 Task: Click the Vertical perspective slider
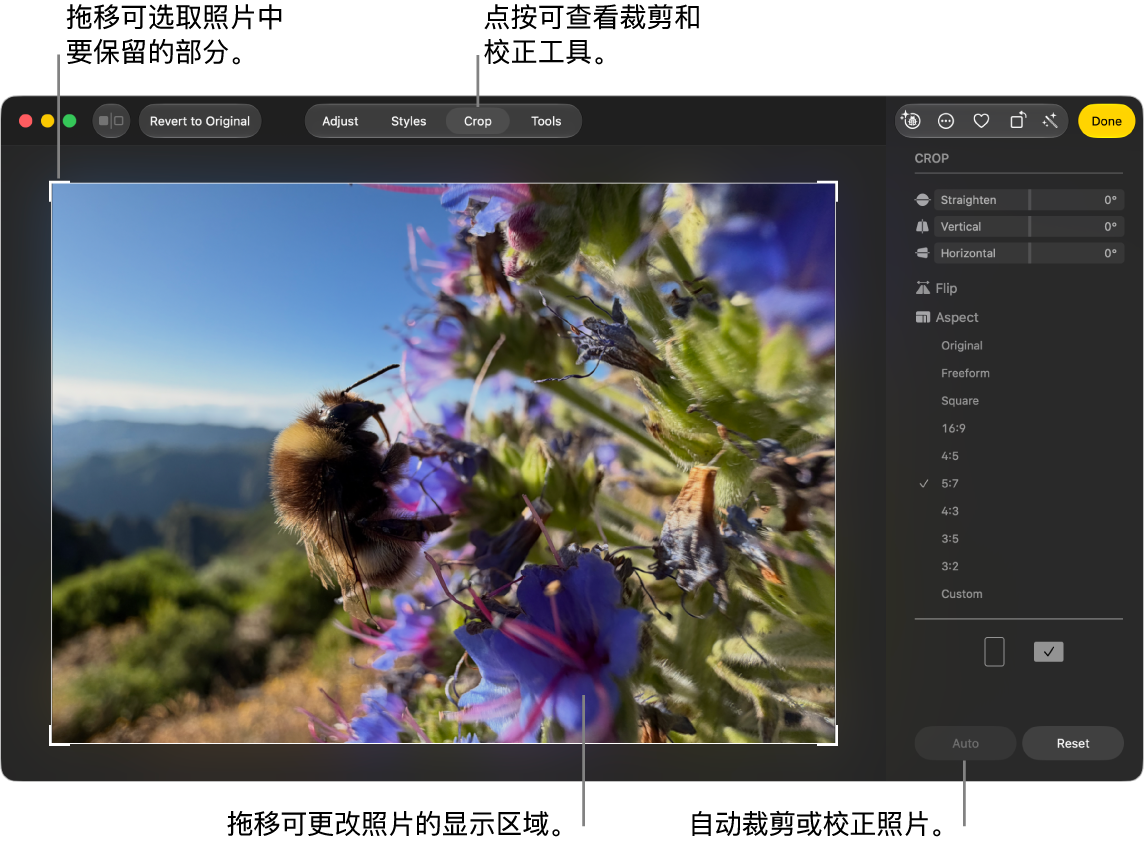pyautogui.click(x=1029, y=227)
